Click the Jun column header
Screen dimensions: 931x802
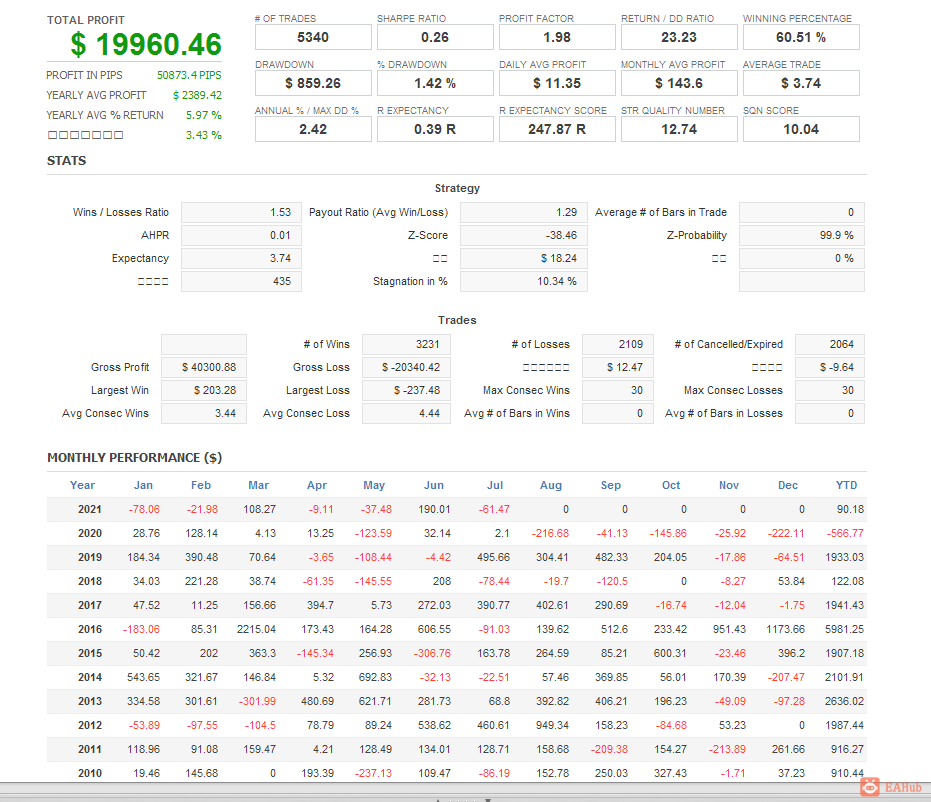pos(433,485)
